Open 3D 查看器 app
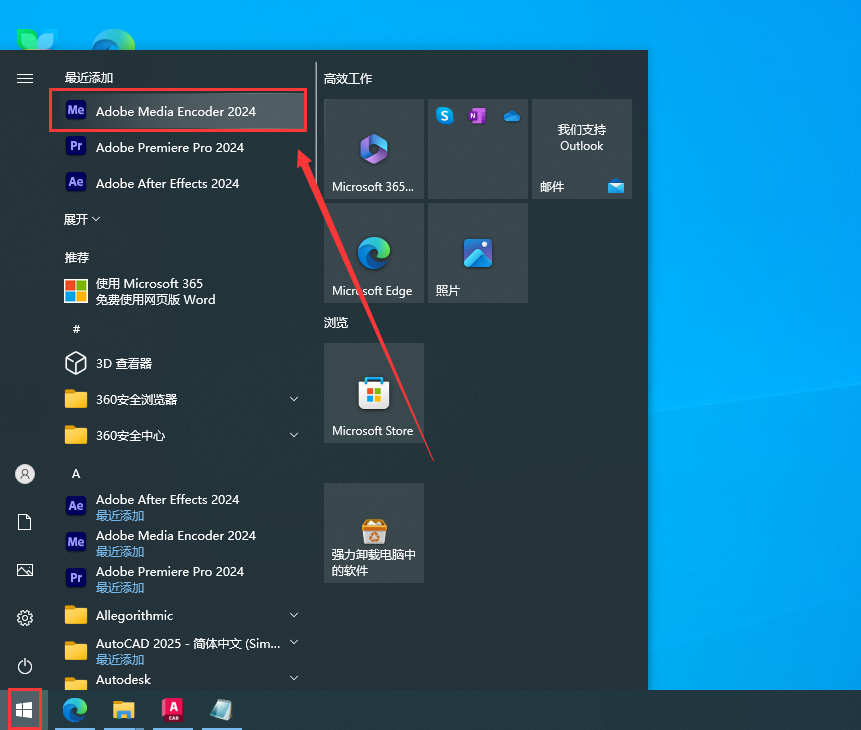 click(x=178, y=363)
